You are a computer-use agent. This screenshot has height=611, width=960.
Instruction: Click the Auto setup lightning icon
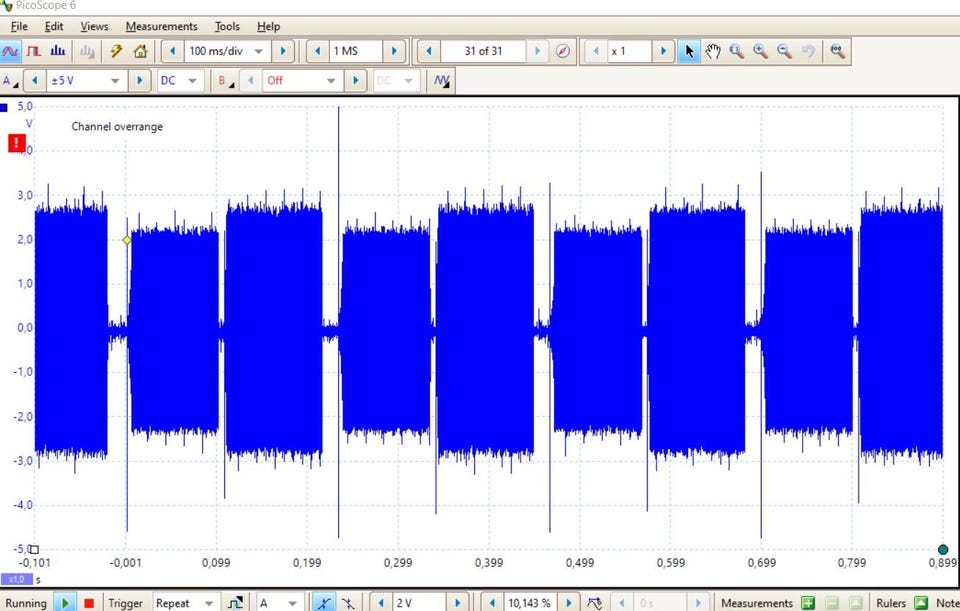tap(116, 51)
